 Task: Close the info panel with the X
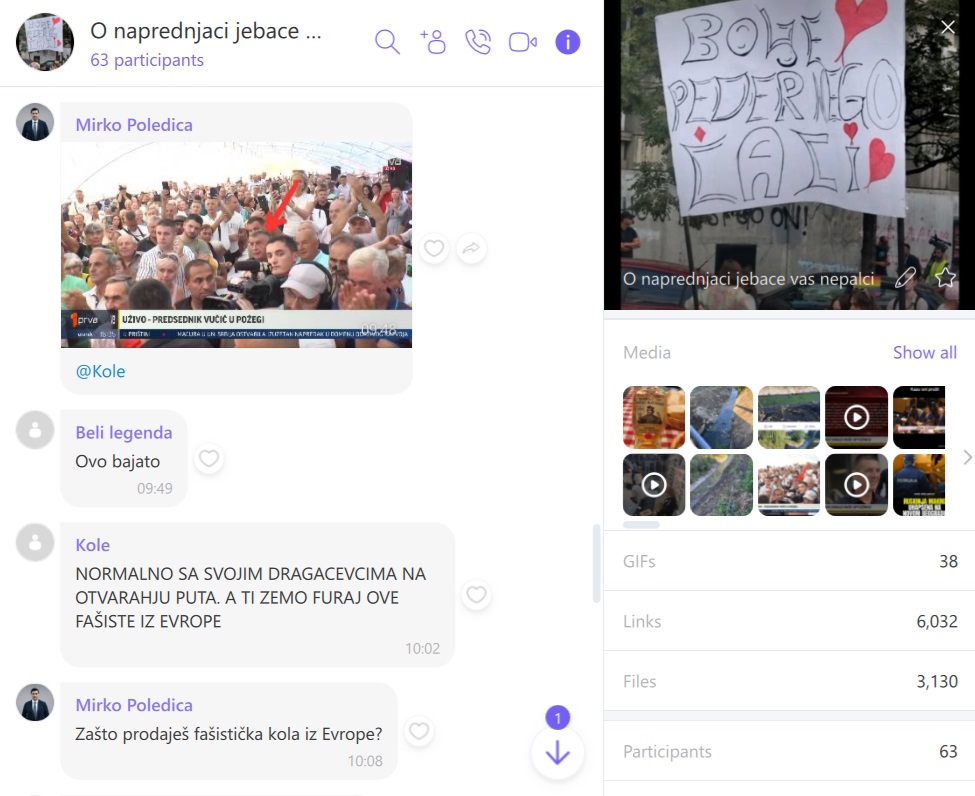click(948, 27)
